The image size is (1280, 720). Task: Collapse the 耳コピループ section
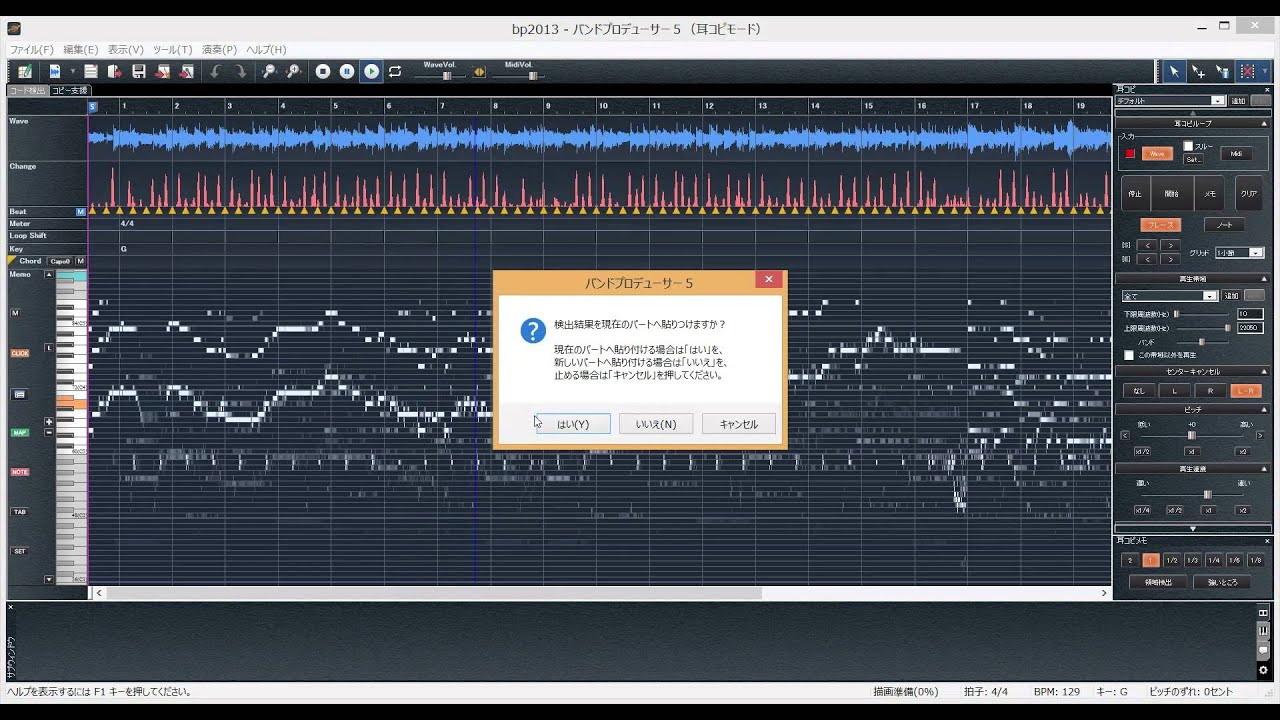[x=1264, y=123]
